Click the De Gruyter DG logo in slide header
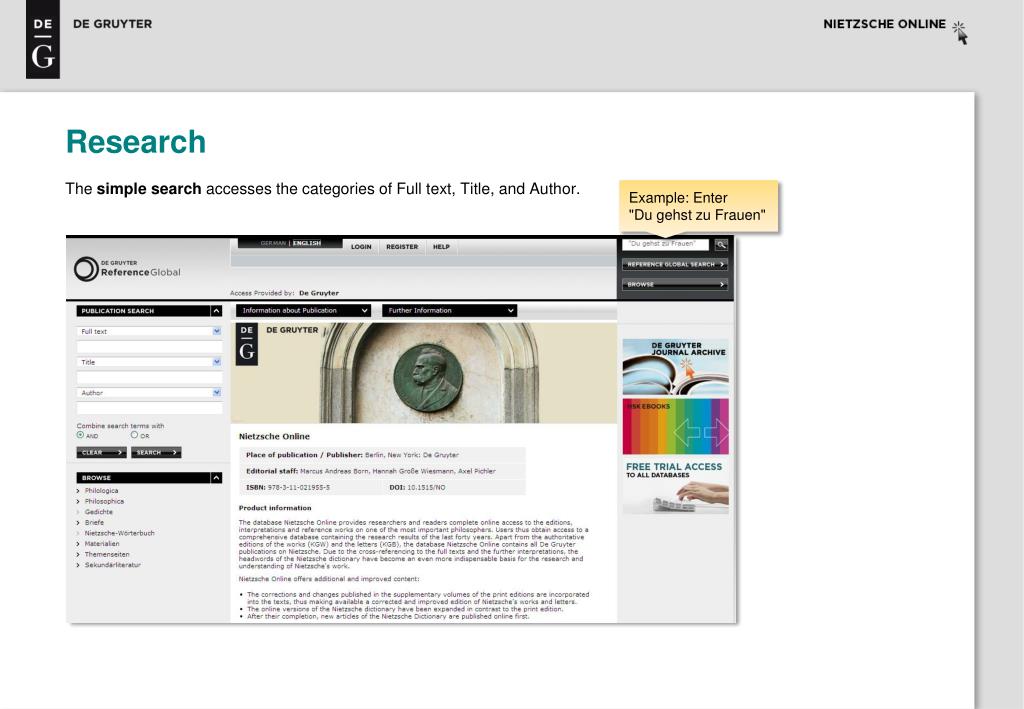The image size is (1024, 709). pos(43,39)
